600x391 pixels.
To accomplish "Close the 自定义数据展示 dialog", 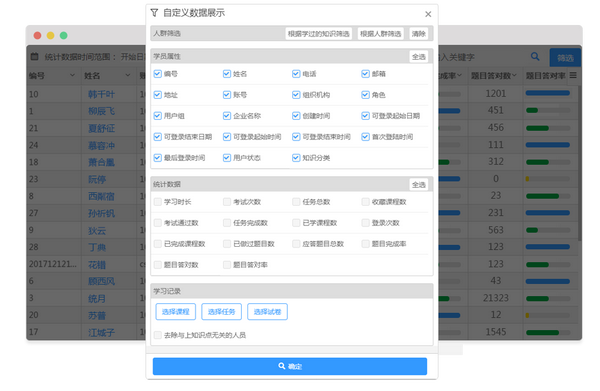I will click(428, 14).
